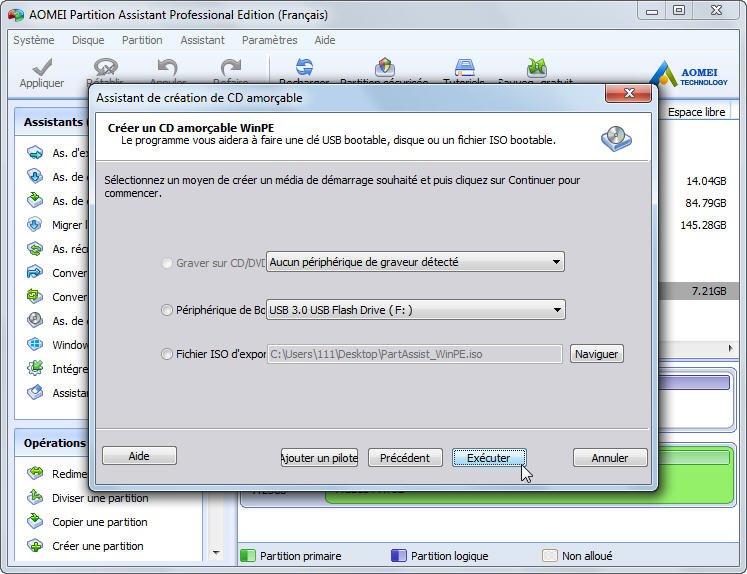Open the Assistant menu

coord(202,40)
